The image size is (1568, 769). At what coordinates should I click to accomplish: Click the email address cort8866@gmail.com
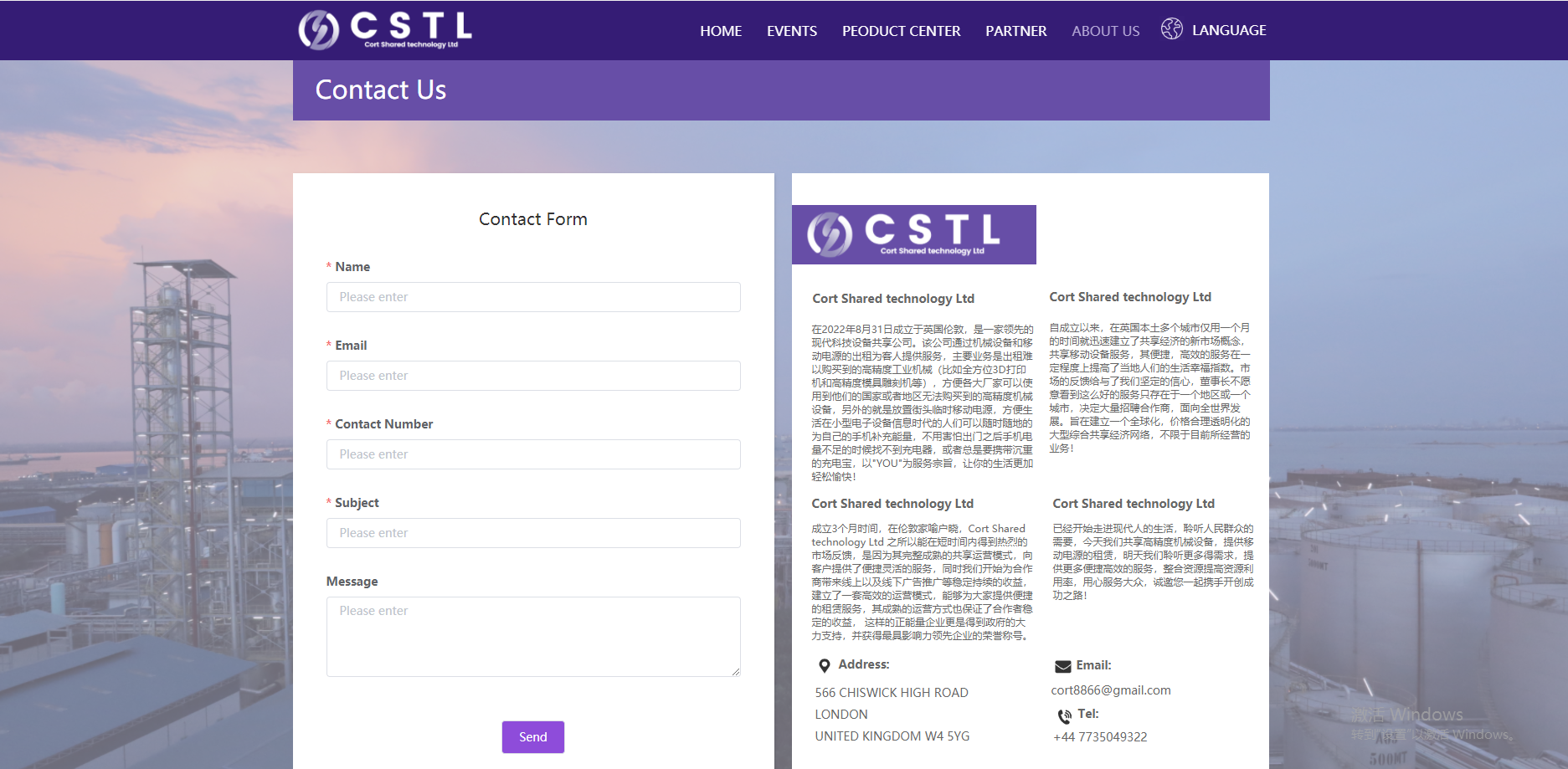[x=1111, y=690]
